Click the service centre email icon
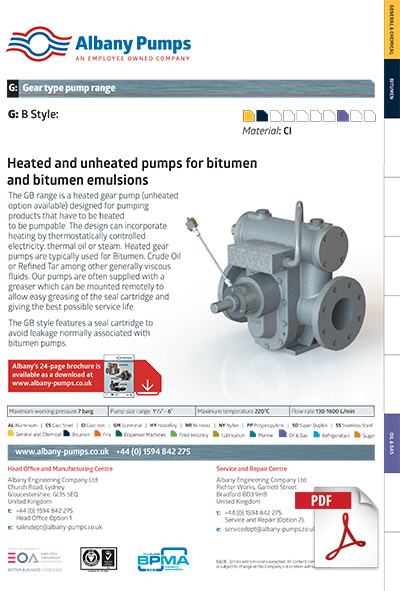Viewport: 400px width, 591px height. (219, 530)
